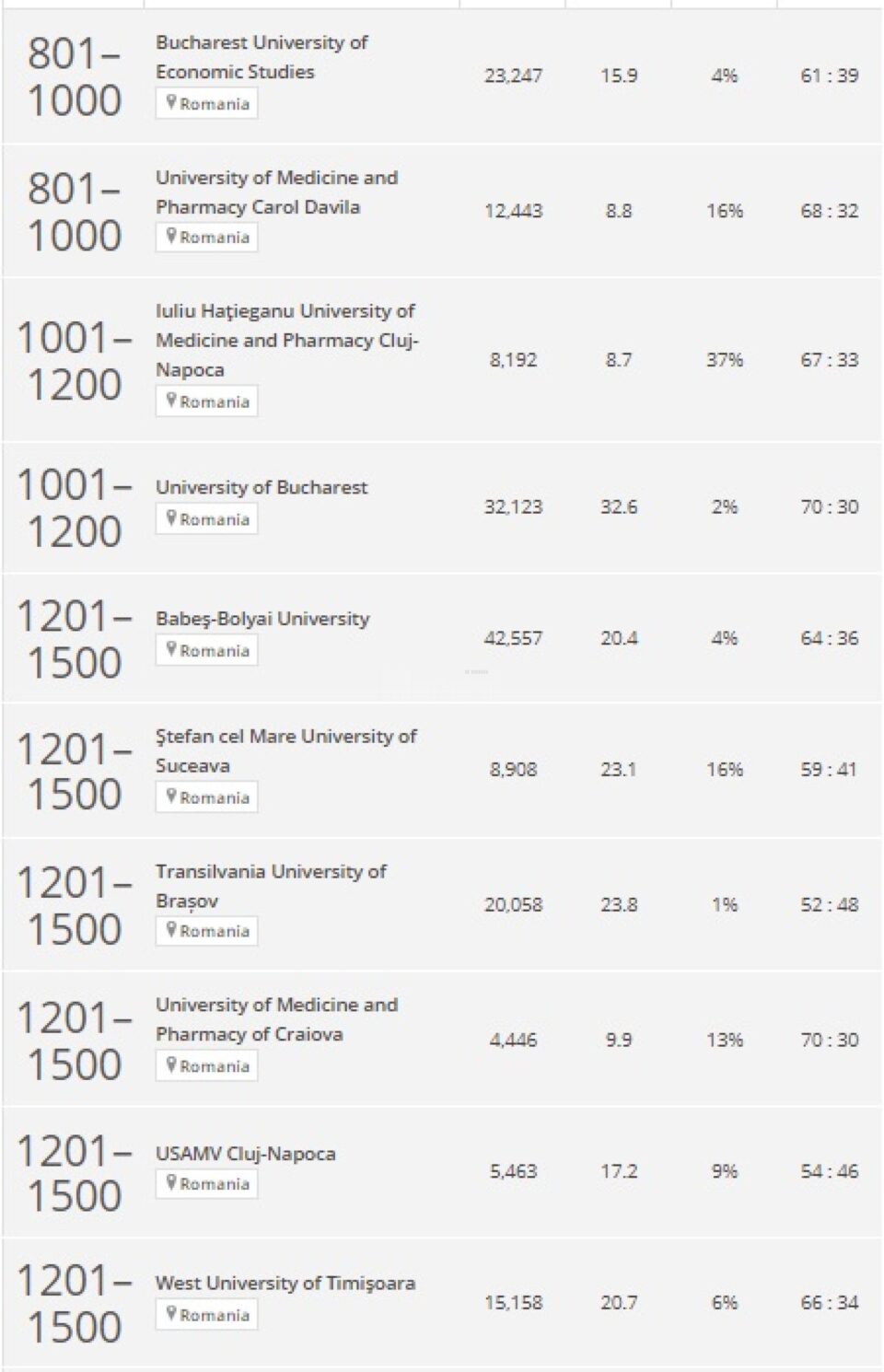Open University of Medicine and Pharmacy Carol Davila
The height and width of the screenshot is (1372, 884).
point(276,192)
